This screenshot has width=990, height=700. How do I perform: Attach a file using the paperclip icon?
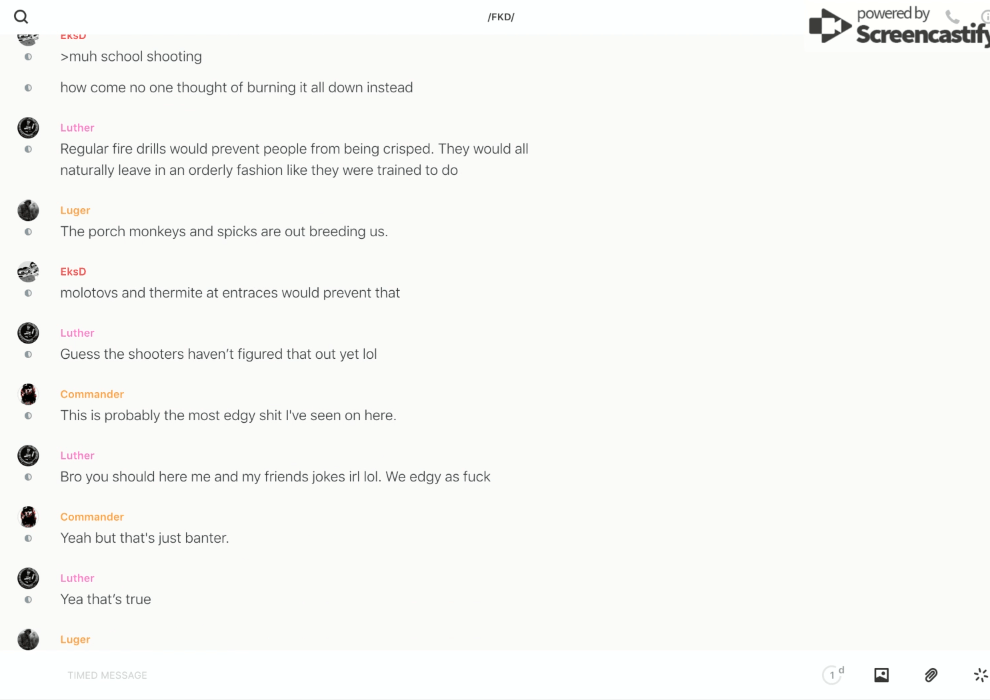tap(931, 675)
